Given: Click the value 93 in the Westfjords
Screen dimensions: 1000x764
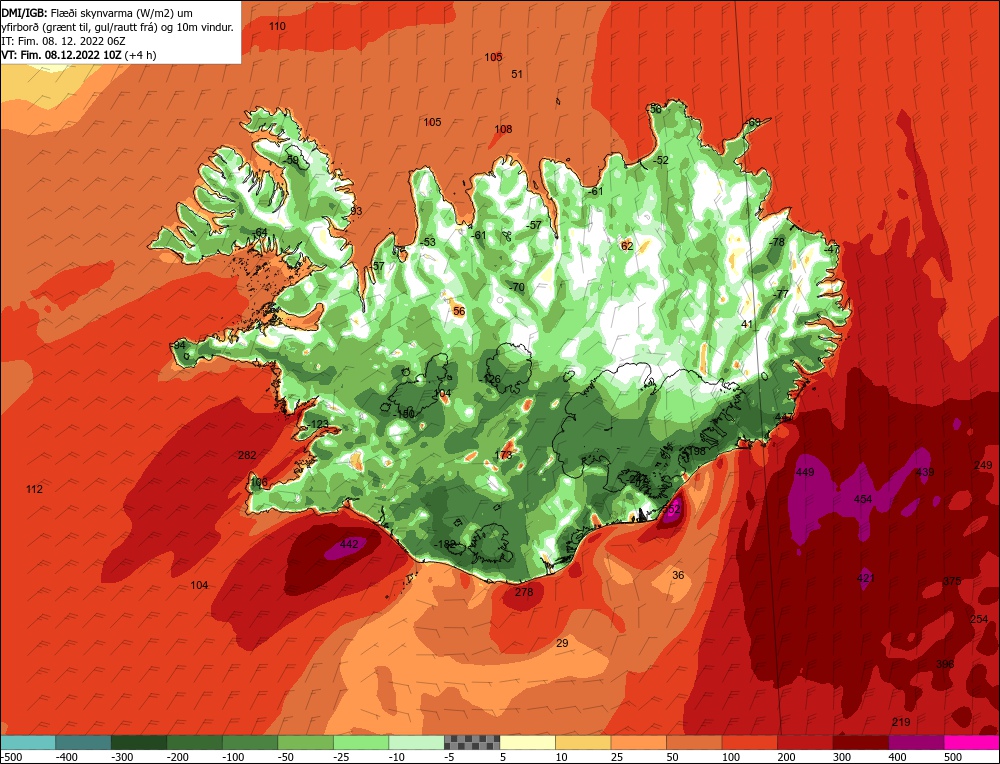Looking at the screenshot, I should click(356, 211).
